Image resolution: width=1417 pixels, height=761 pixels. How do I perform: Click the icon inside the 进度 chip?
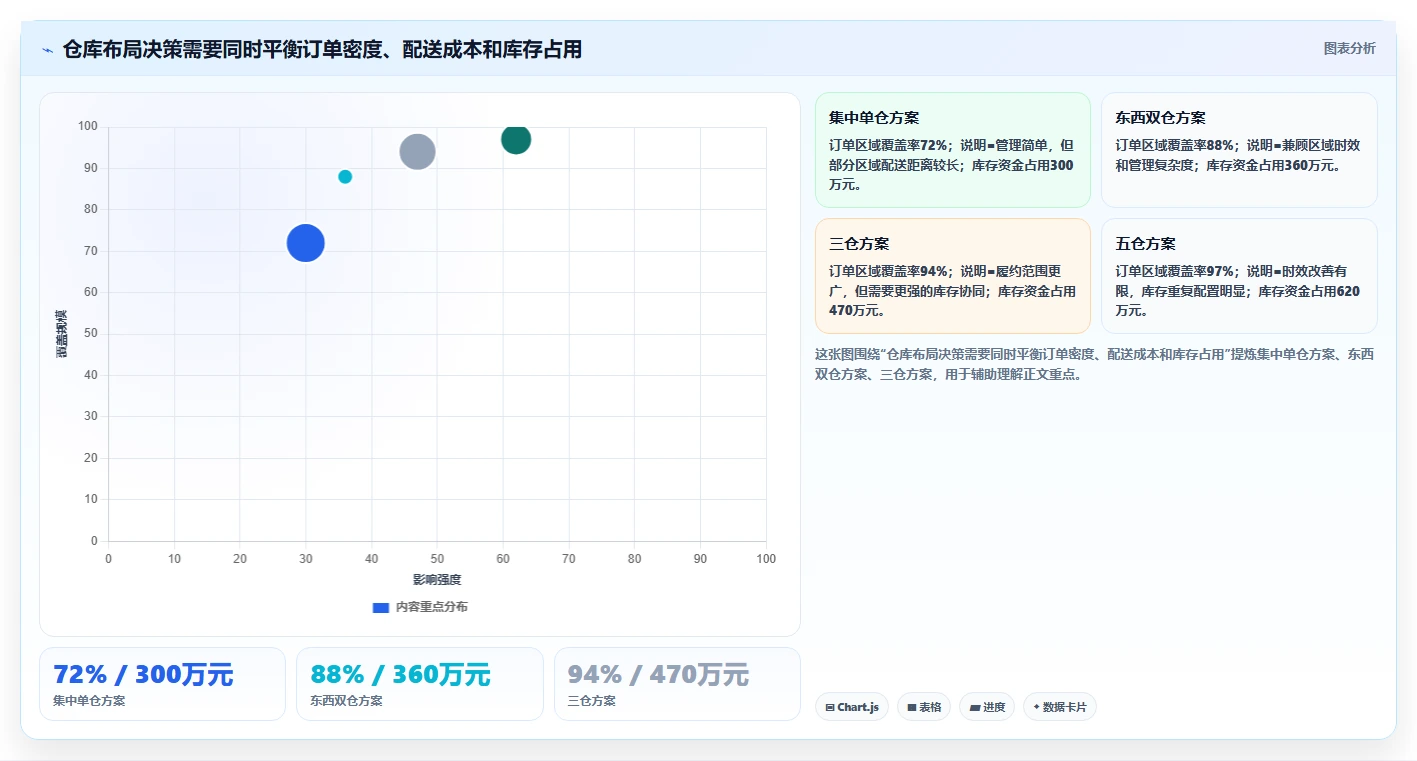point(975,707)
